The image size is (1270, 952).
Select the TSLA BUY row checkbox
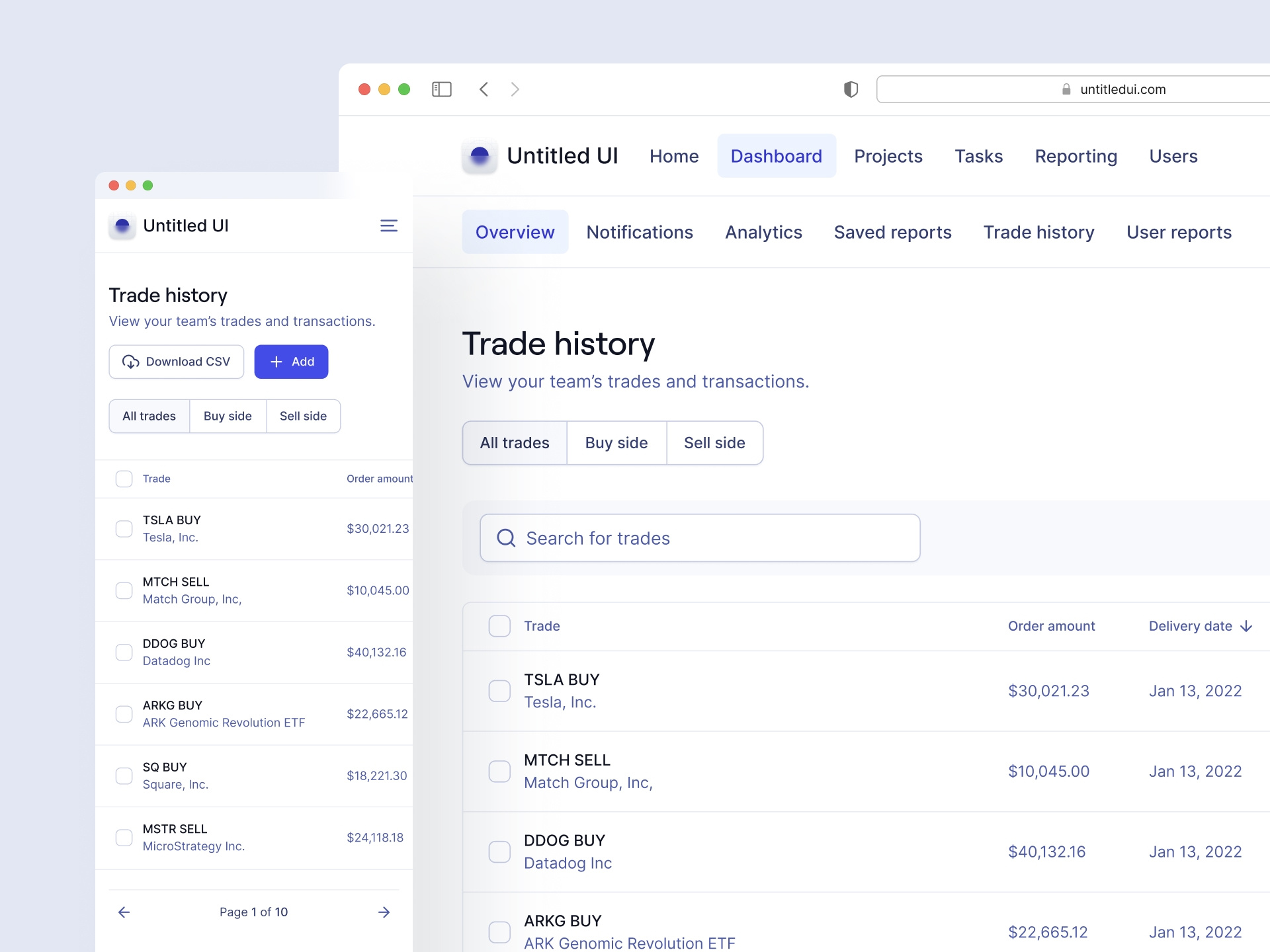click(499, 691)
